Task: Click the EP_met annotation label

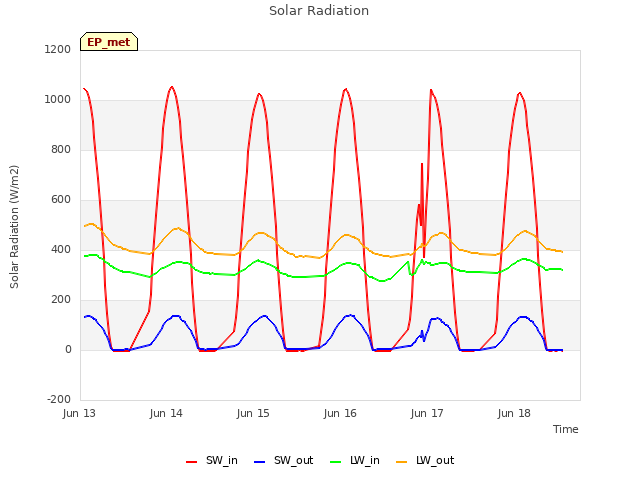Action: tap(109, 42)
